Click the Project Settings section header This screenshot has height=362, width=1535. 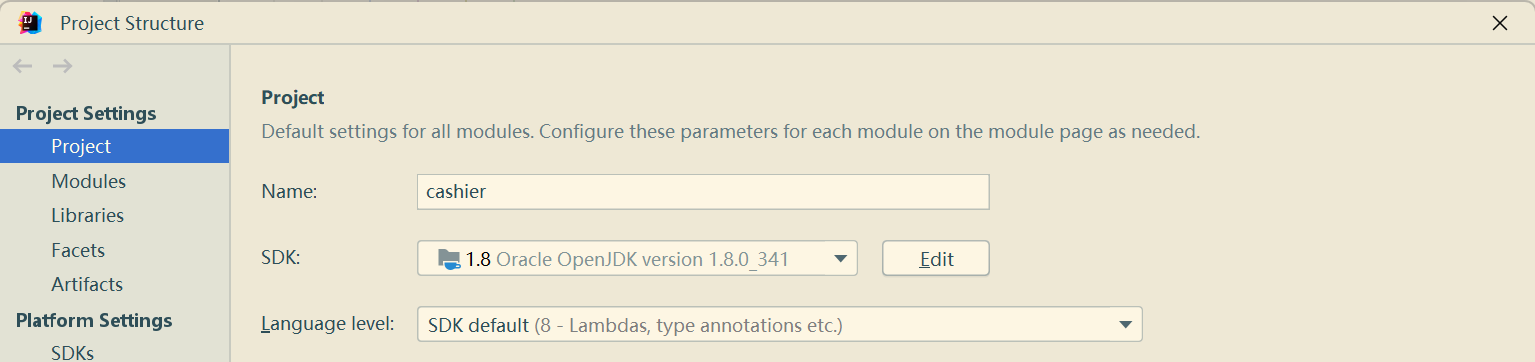point(86,113)
